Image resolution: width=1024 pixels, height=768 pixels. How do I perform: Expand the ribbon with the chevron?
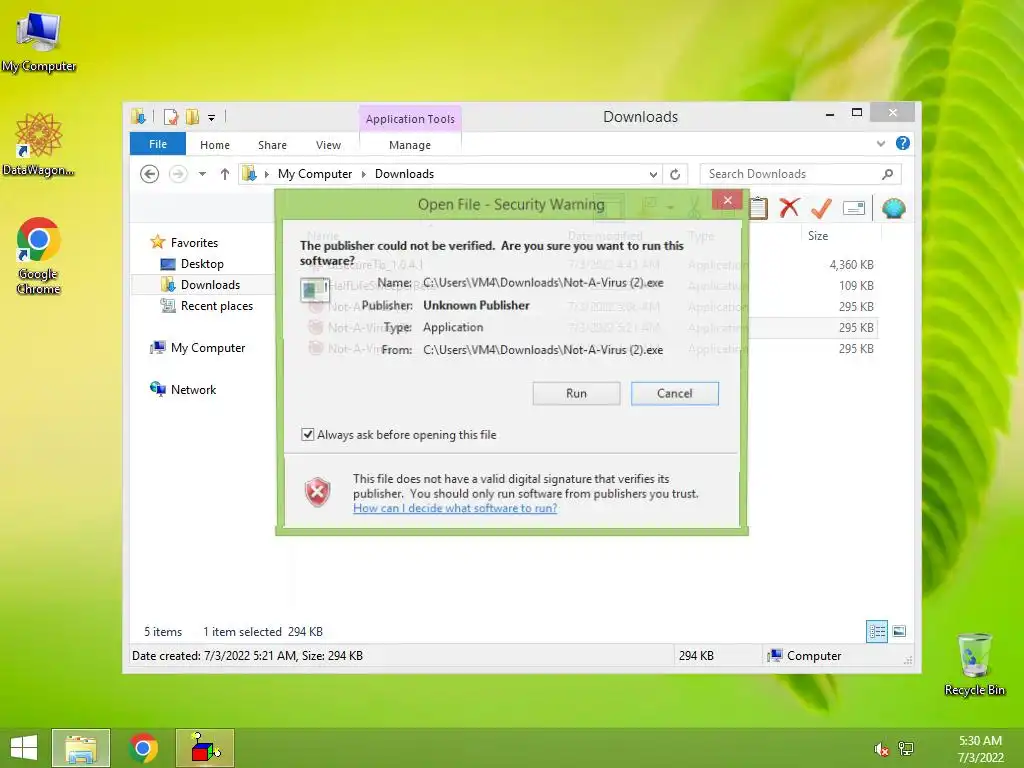coord(881,144)
